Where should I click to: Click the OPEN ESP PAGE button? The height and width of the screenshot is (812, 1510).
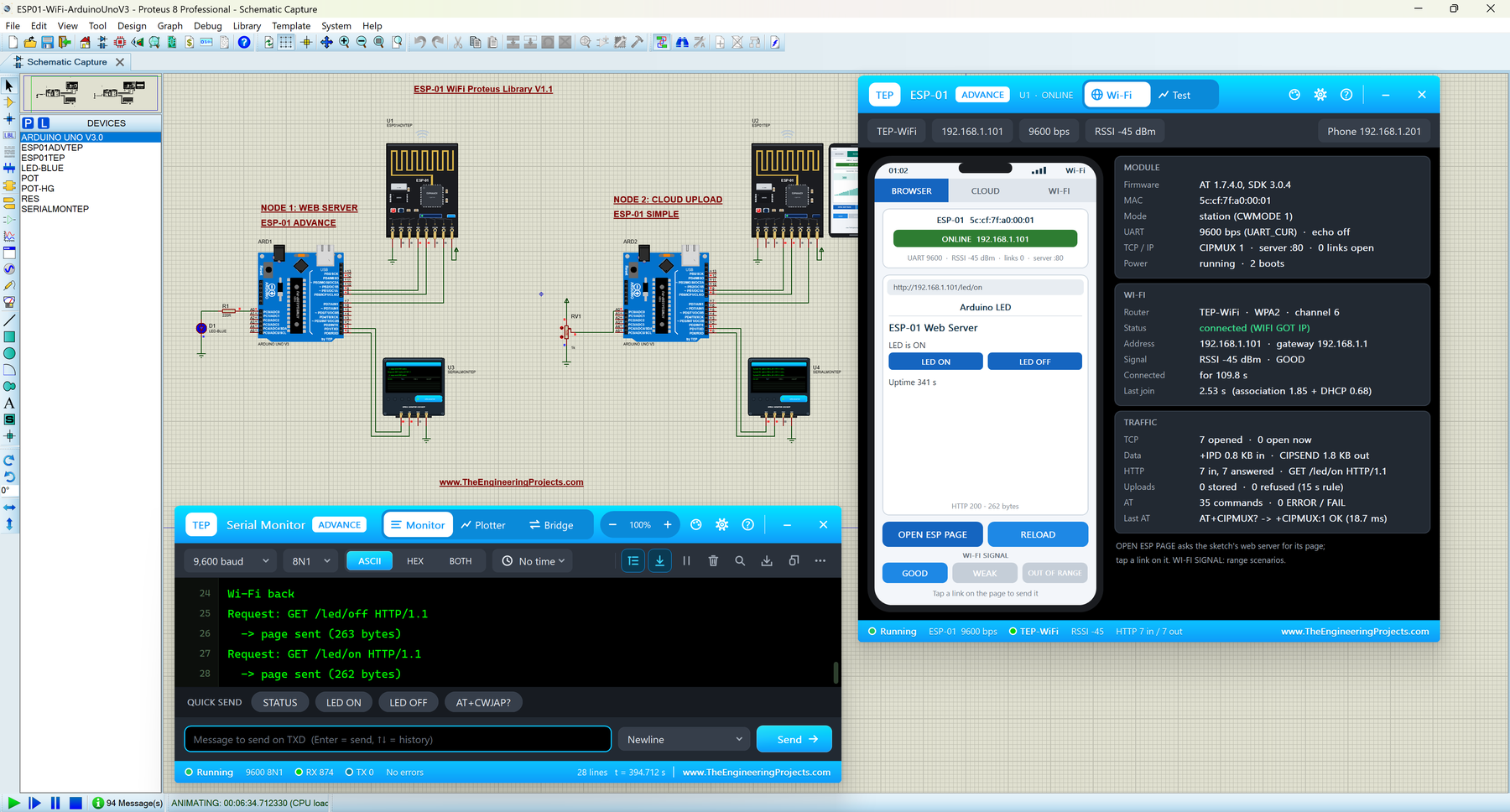point(932,534)
